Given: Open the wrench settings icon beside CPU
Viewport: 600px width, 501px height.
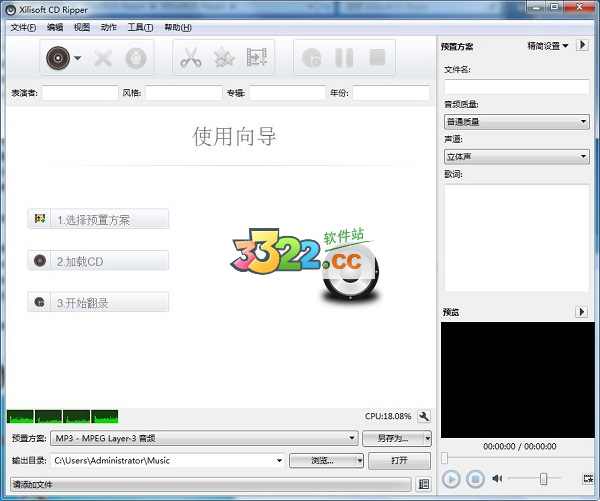Looking at the screenshot, I should (x=423, y=416).
